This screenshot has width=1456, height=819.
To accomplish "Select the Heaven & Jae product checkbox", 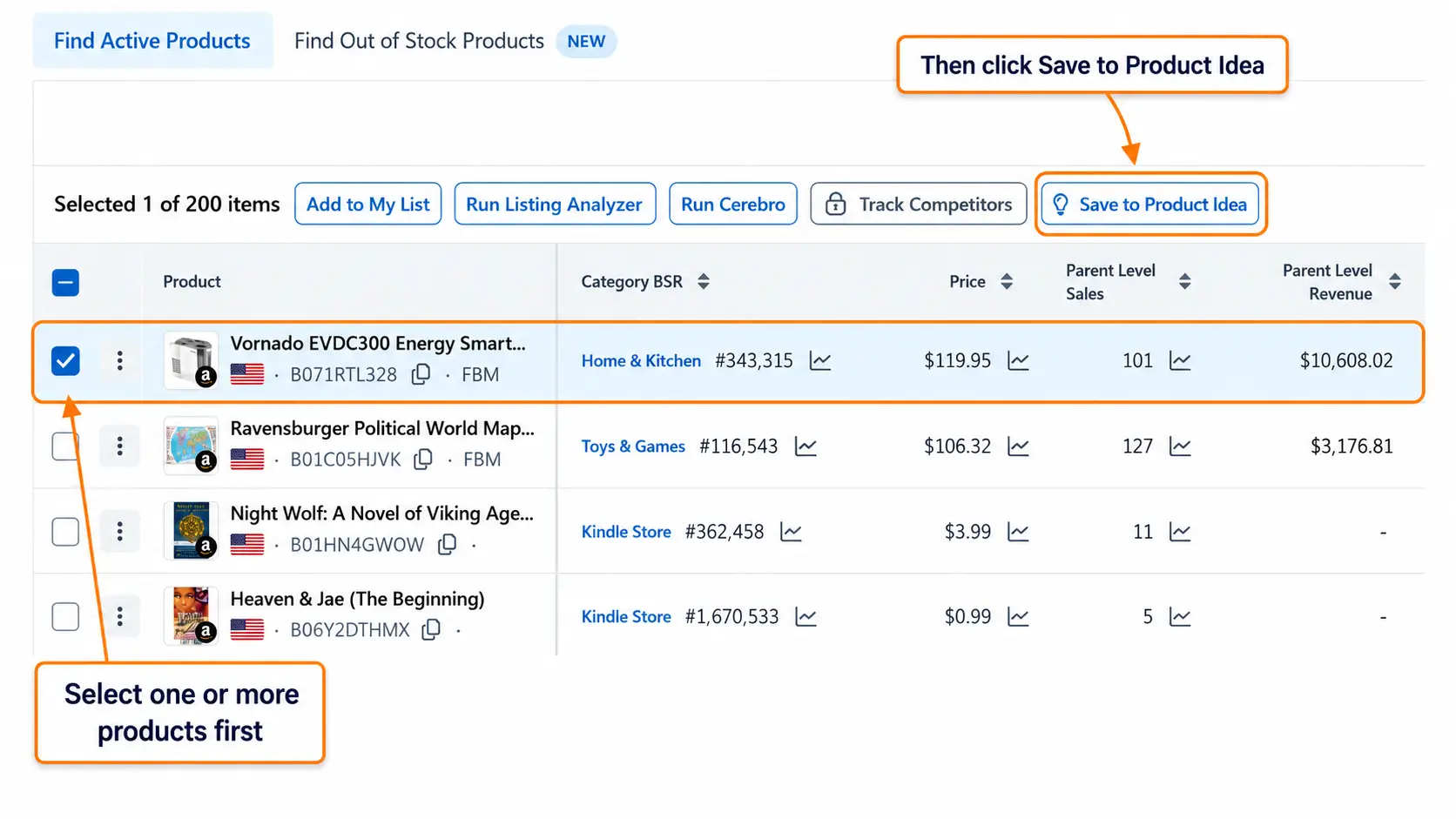I will point(65,616).
